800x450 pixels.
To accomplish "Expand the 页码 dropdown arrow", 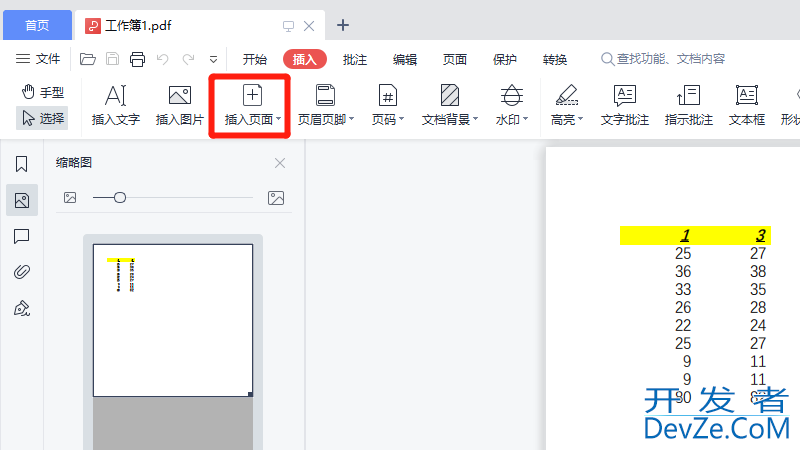I will (x=402, y=119).
